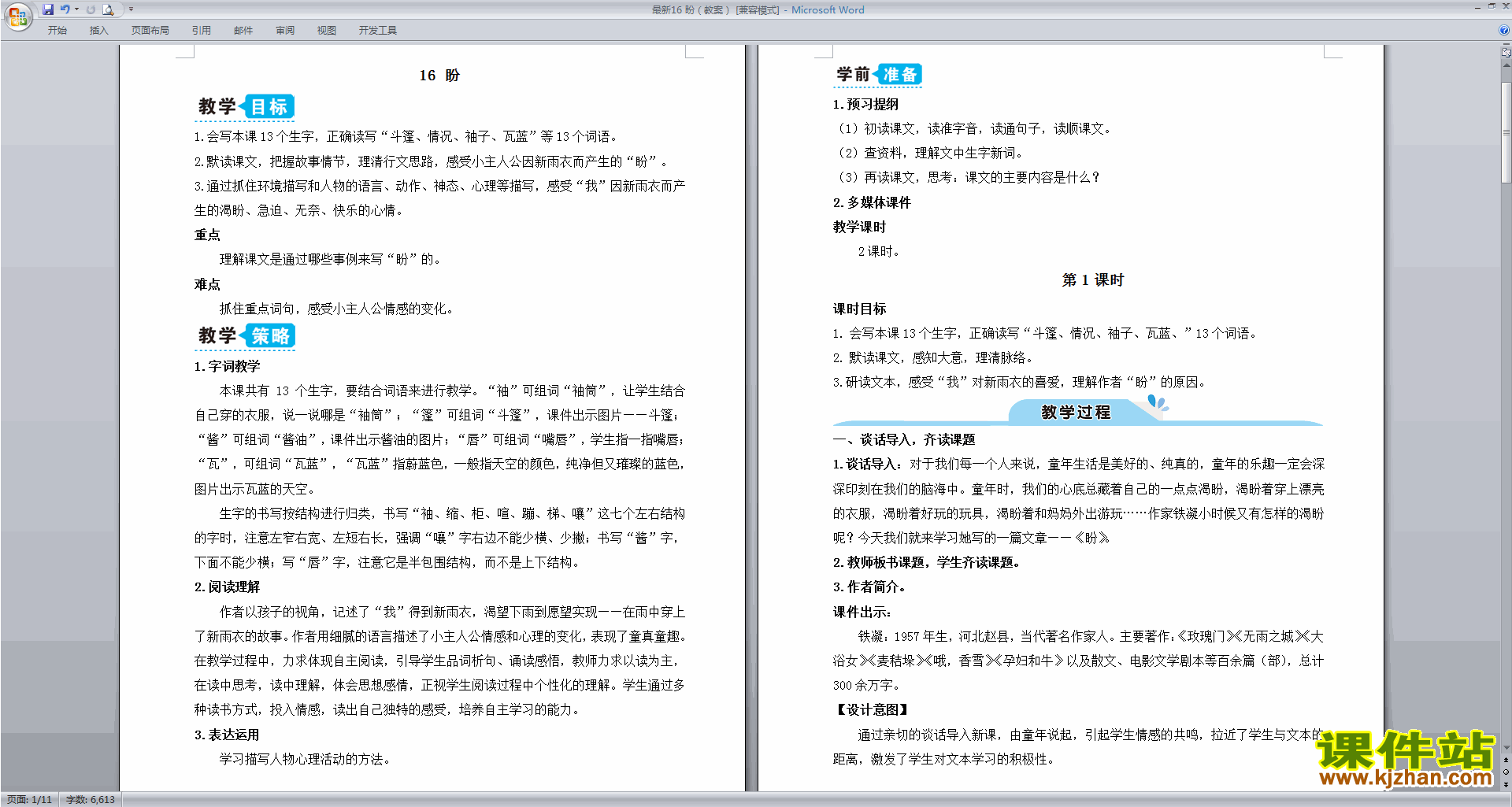Click the vertical scrollbar up arrow
Image resolution: width=1512 pixels, height=807 pixels.
pos(1506,65)
